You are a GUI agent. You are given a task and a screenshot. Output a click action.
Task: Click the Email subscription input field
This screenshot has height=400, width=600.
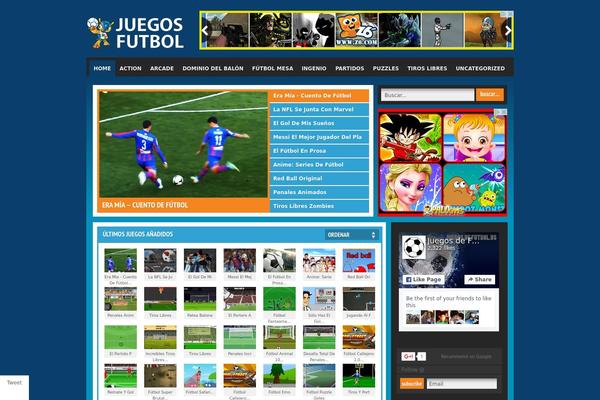462,384
